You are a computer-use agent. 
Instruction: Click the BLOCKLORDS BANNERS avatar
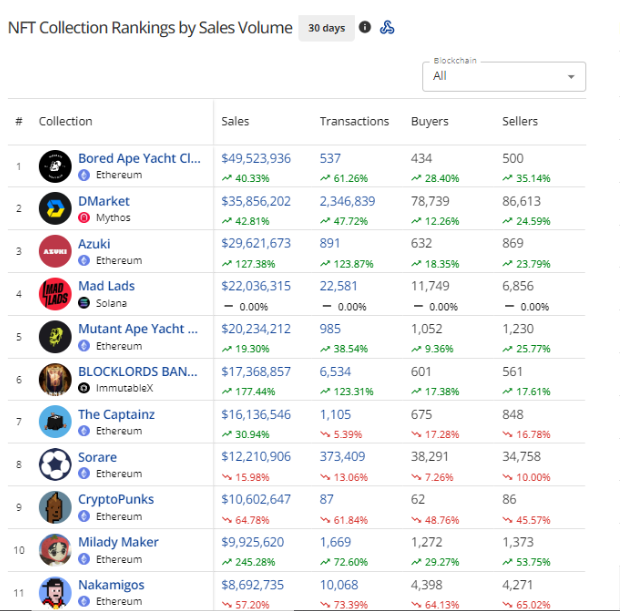[x=55, y=379]
